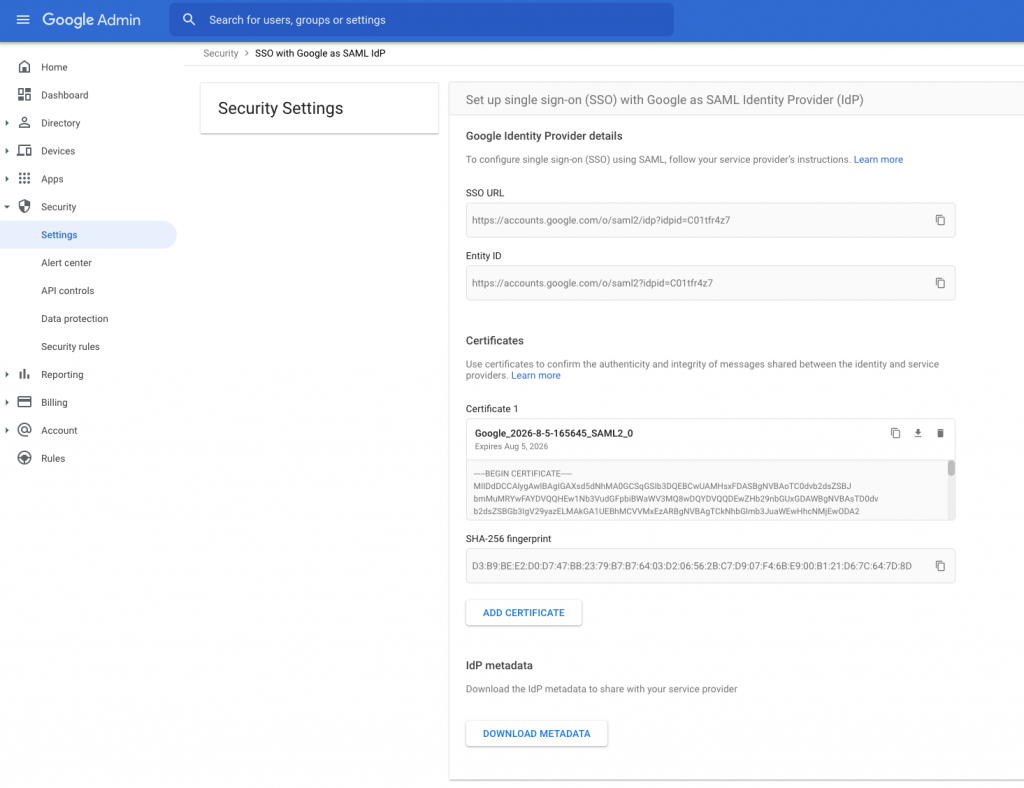Open the Learn more link under Certificates
Viewport: 1024px width, 788px height.
535,375
